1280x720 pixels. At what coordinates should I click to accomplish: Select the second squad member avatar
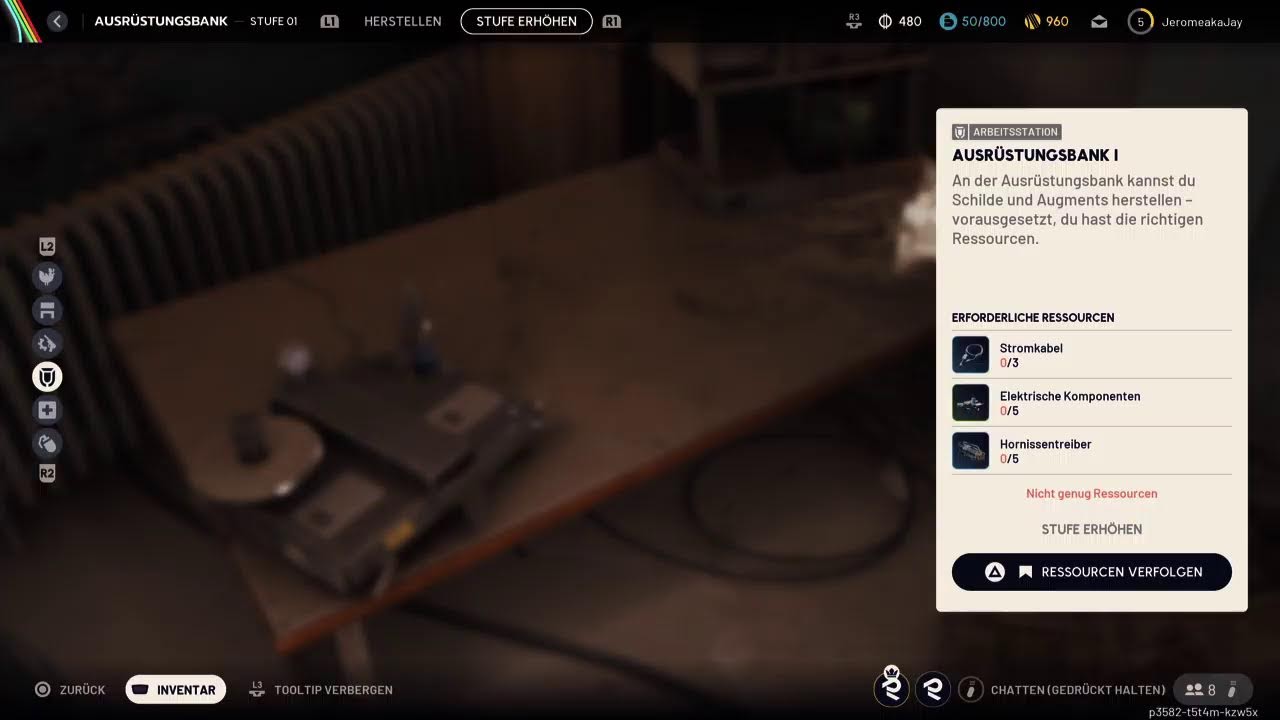click(933, 688)
